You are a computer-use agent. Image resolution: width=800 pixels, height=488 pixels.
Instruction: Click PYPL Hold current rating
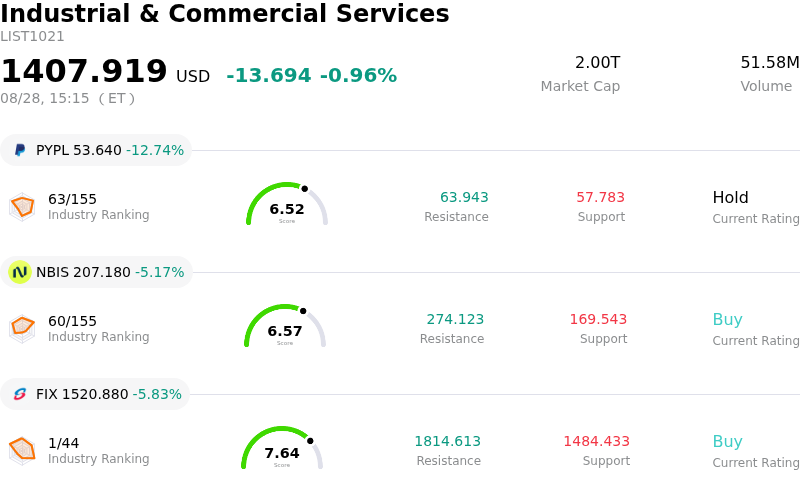(x=731, y=197)
